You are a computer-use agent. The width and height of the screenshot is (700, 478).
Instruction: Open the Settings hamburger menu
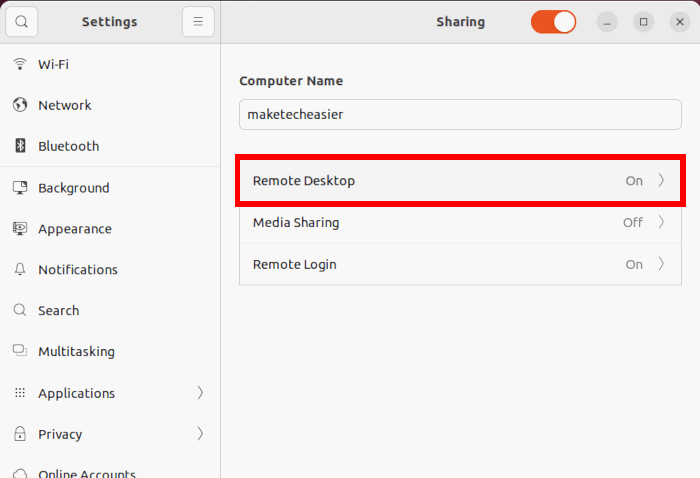tap(198, 22)
